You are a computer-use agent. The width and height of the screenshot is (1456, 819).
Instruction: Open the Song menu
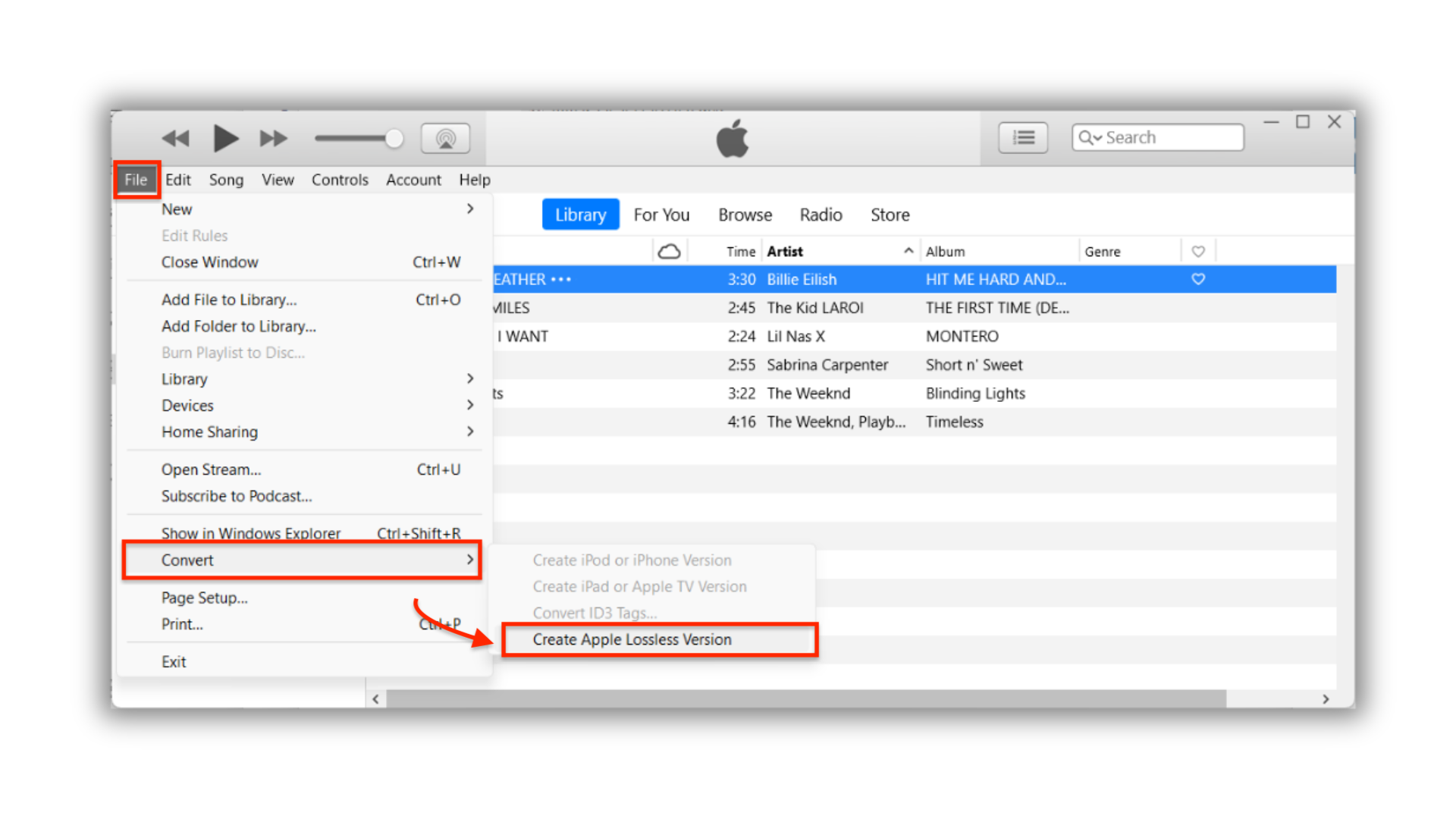click(226, 180)
